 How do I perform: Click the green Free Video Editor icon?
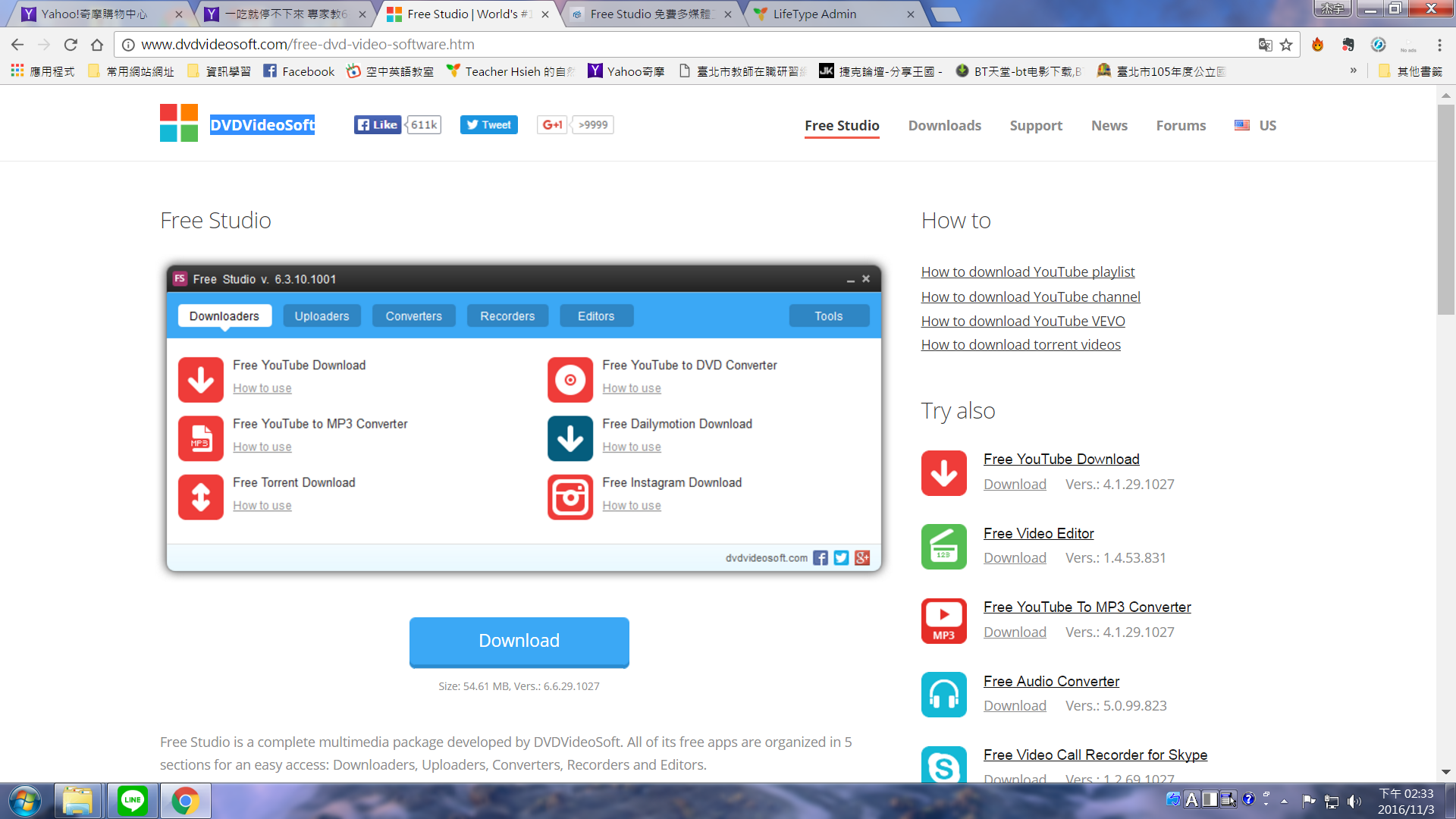click(943, 547)
